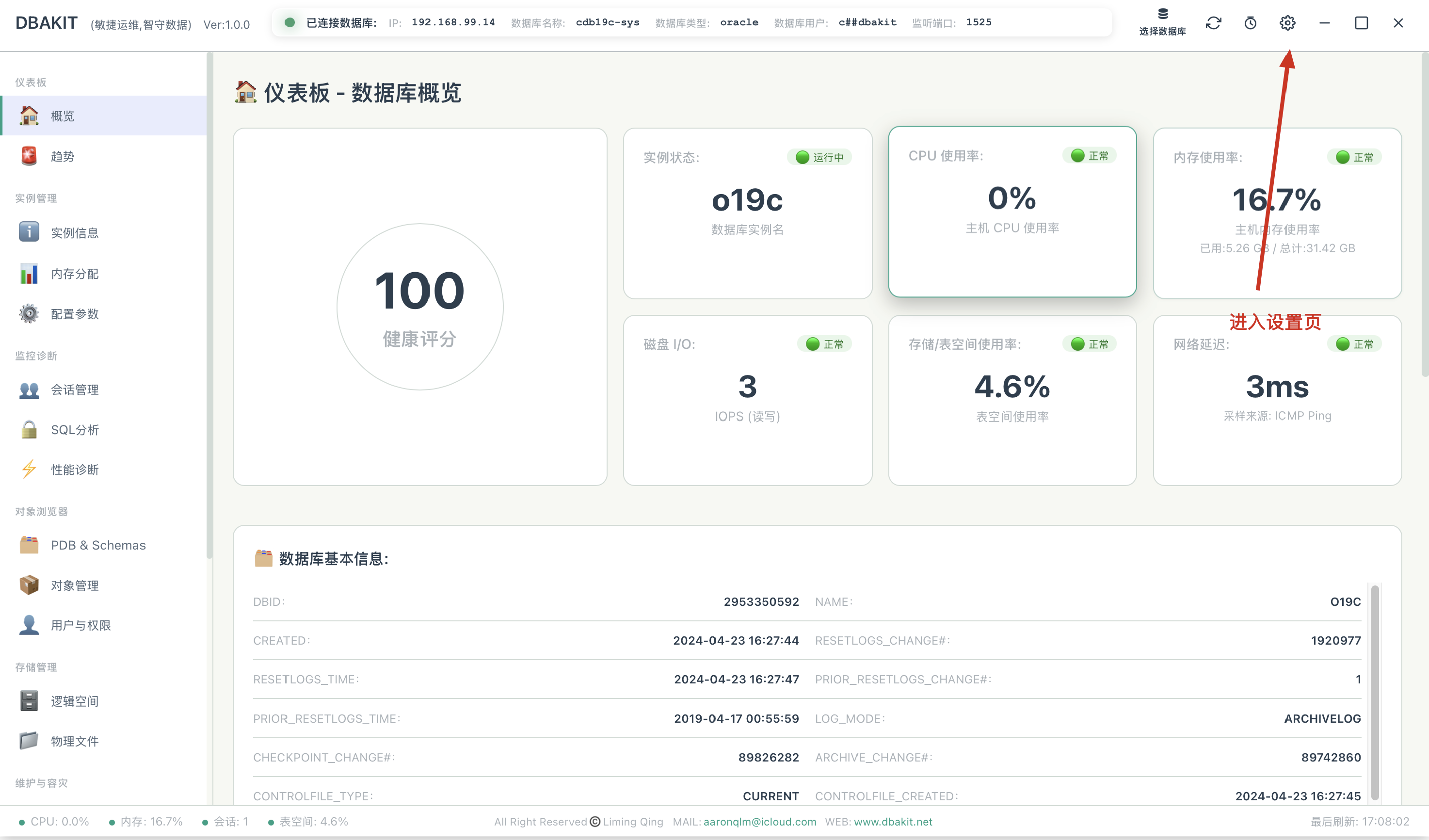The image size is (1429, 840).
Task: Click the 存储/表空间使用率 card
Action: point(1012,400)
